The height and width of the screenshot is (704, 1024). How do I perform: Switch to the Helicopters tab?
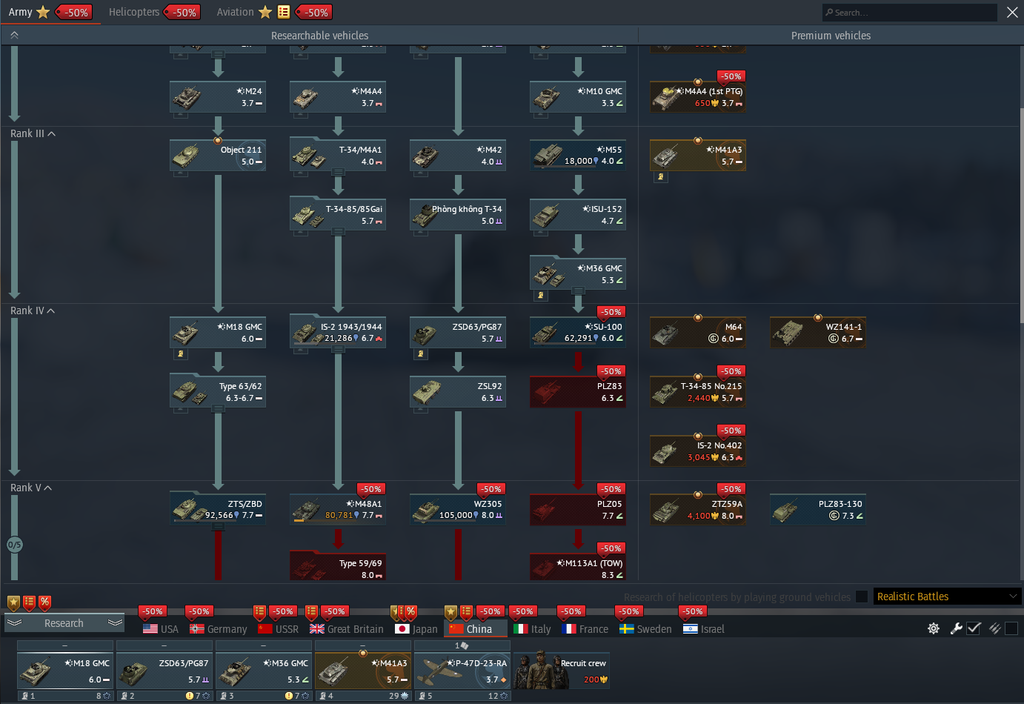[x=134, y=12]
